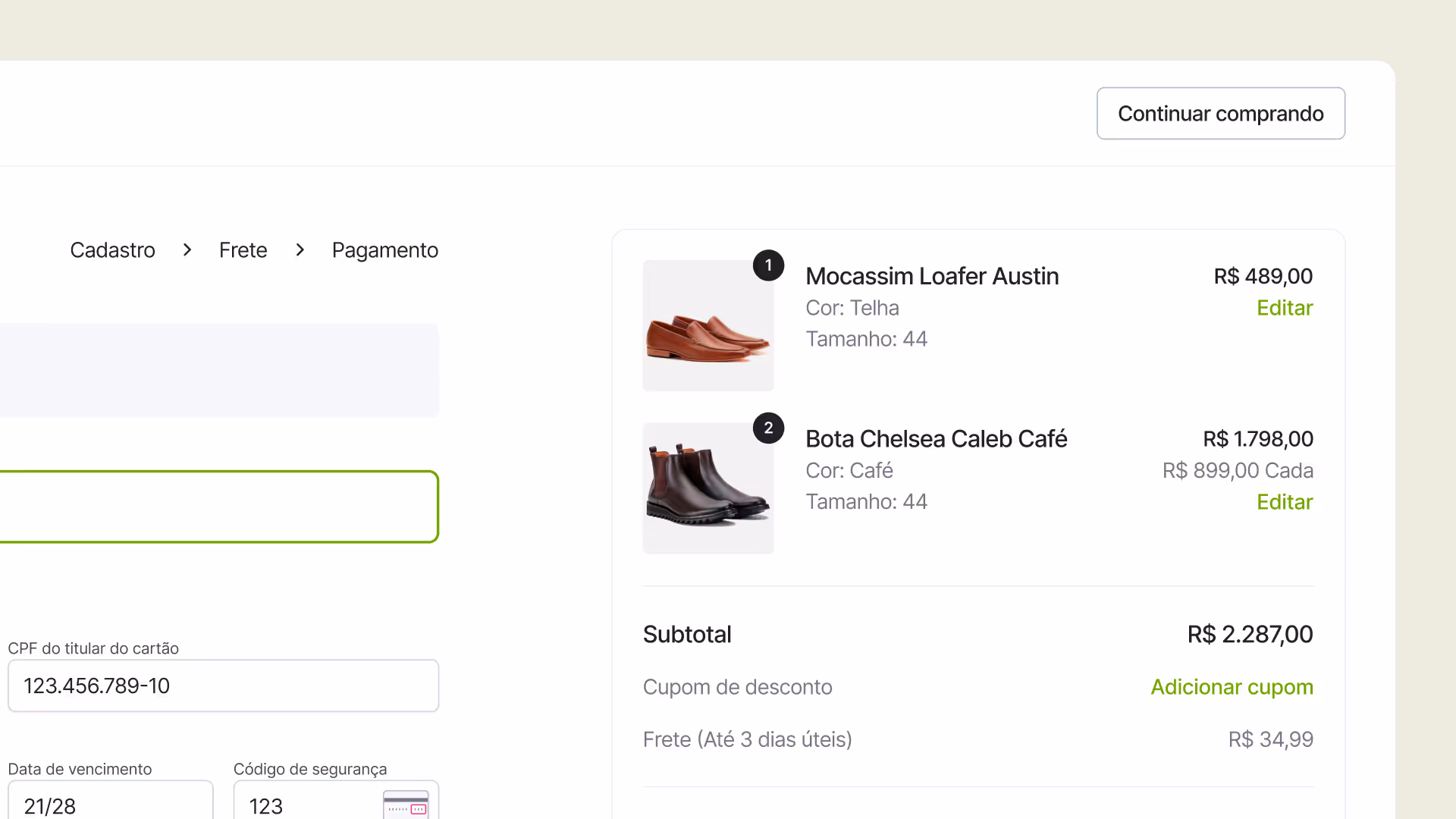Go to the Frete breadcrumb step
This screenshot has height=819, width=1456.
(x=243, y=250)
